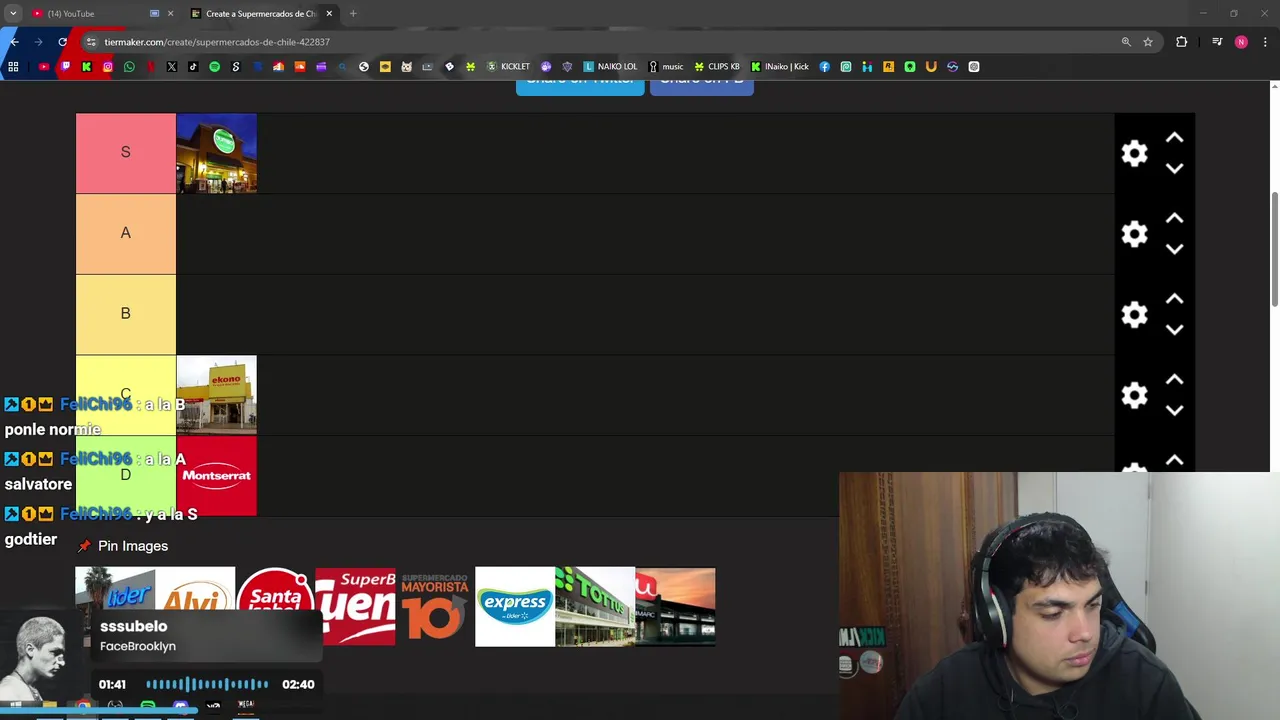Open Chrome profile avatar N

(x=1241, y=42)
